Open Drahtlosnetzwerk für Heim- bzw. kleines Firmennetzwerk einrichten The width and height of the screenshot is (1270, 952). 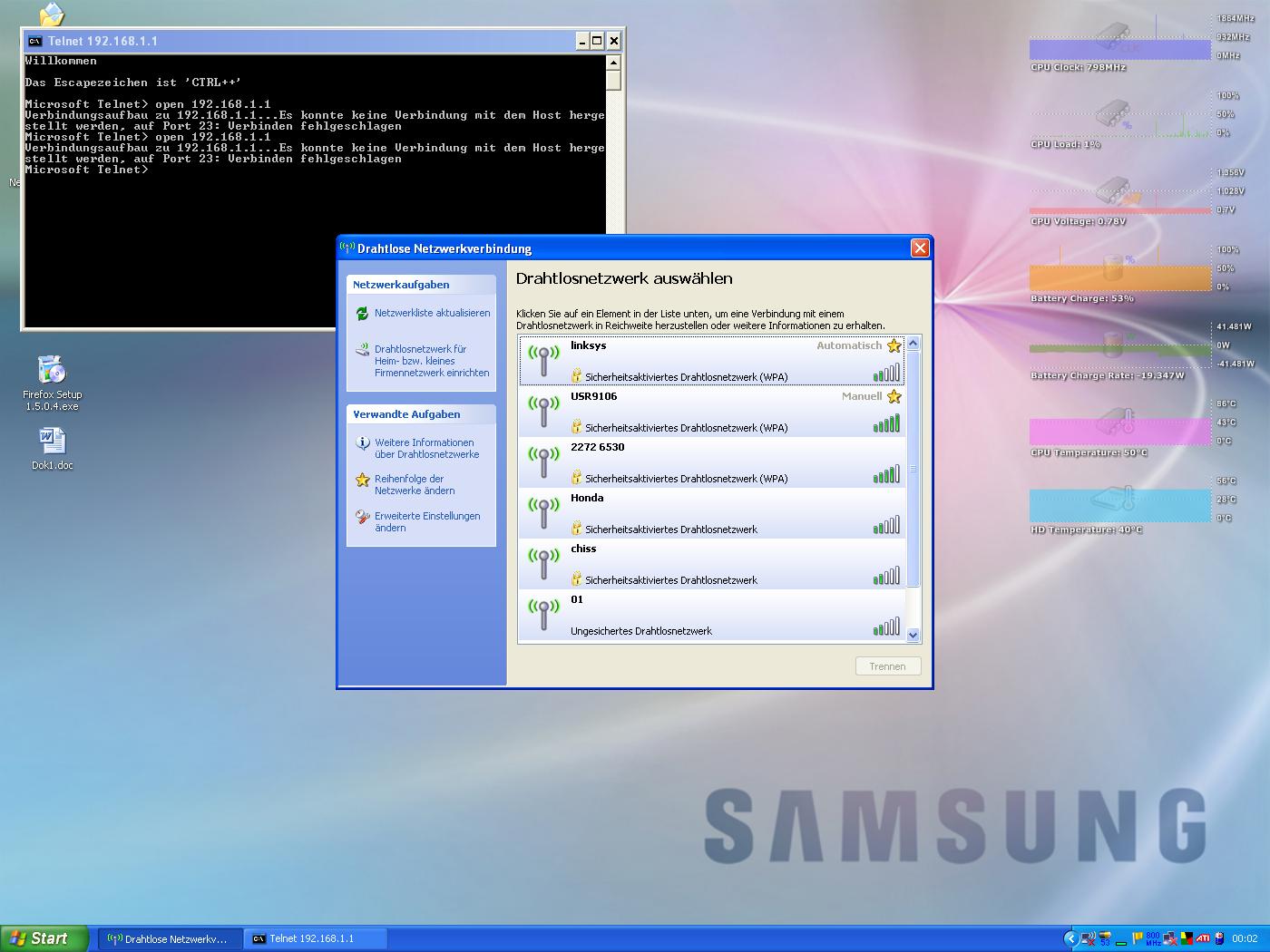click(x=432, y=361)
